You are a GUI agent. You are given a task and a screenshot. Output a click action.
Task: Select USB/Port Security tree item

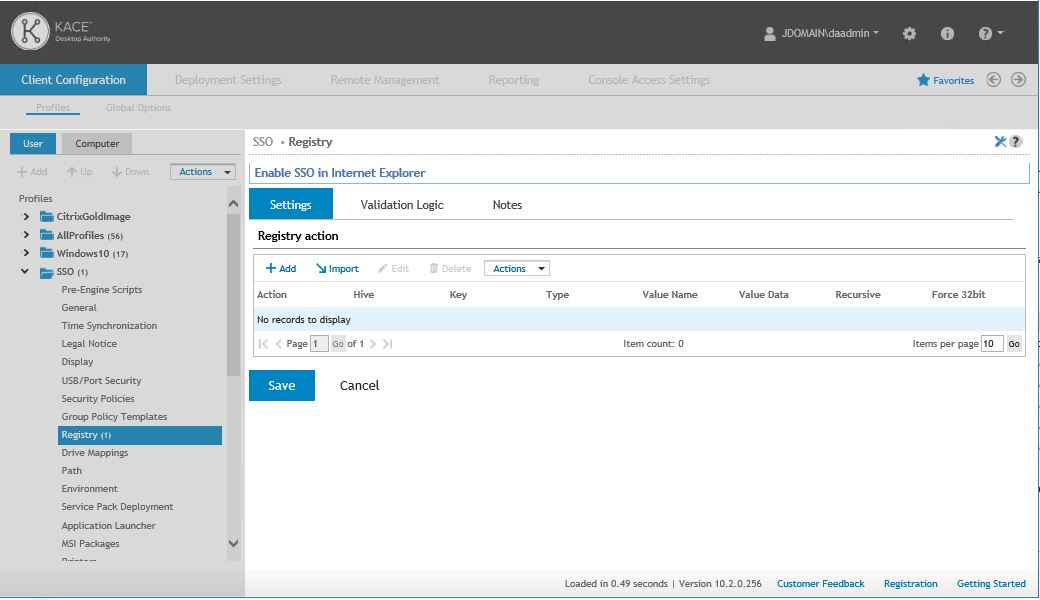pos(101,381)
